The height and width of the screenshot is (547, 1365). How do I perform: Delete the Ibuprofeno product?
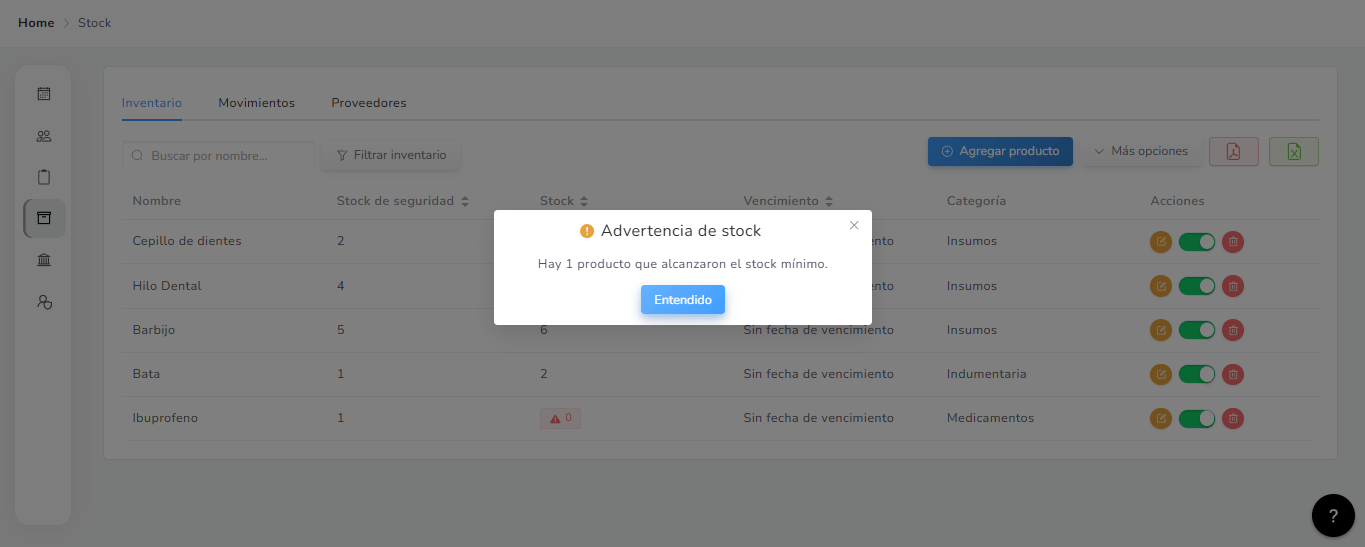pyautogui.click(x=1233, y=418)
